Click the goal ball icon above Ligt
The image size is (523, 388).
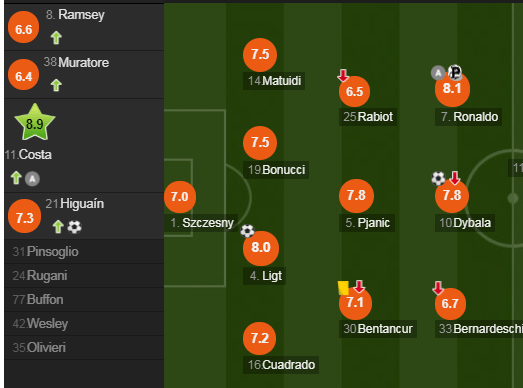(247, 231)
